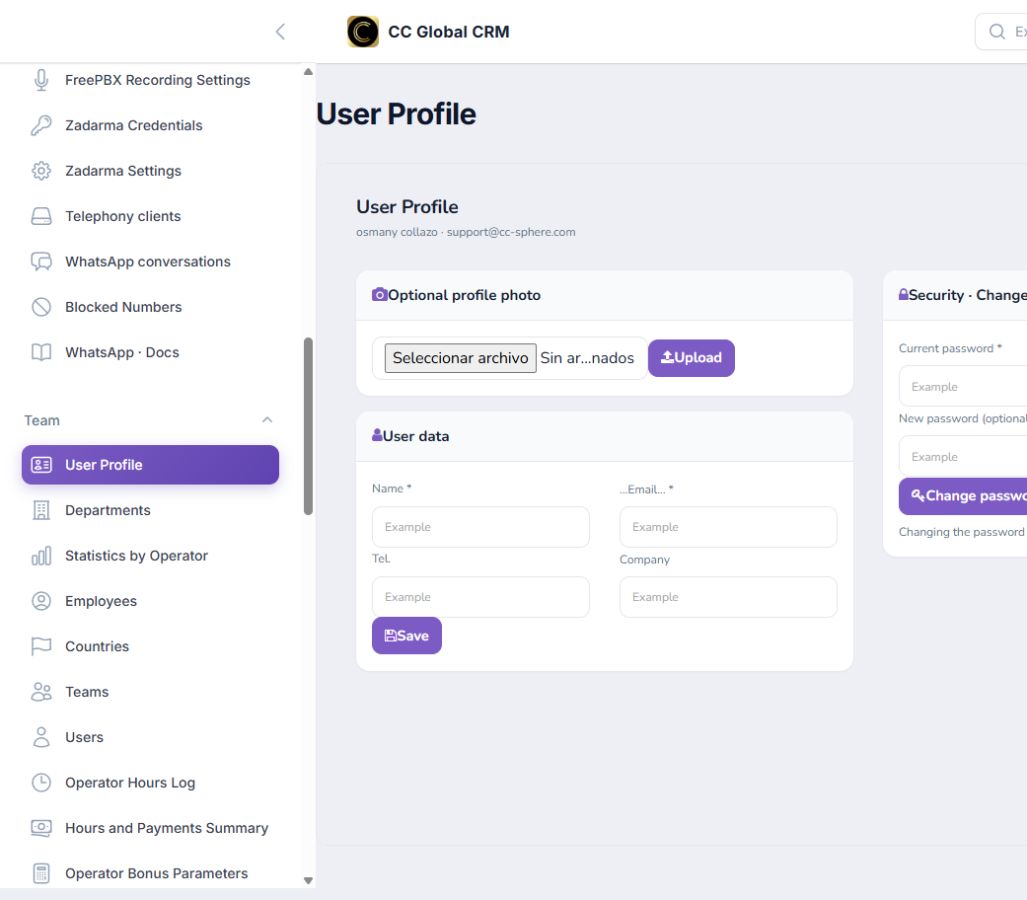Focus the New password field
The image size is (1027, 900).
(x=963, y=457)
